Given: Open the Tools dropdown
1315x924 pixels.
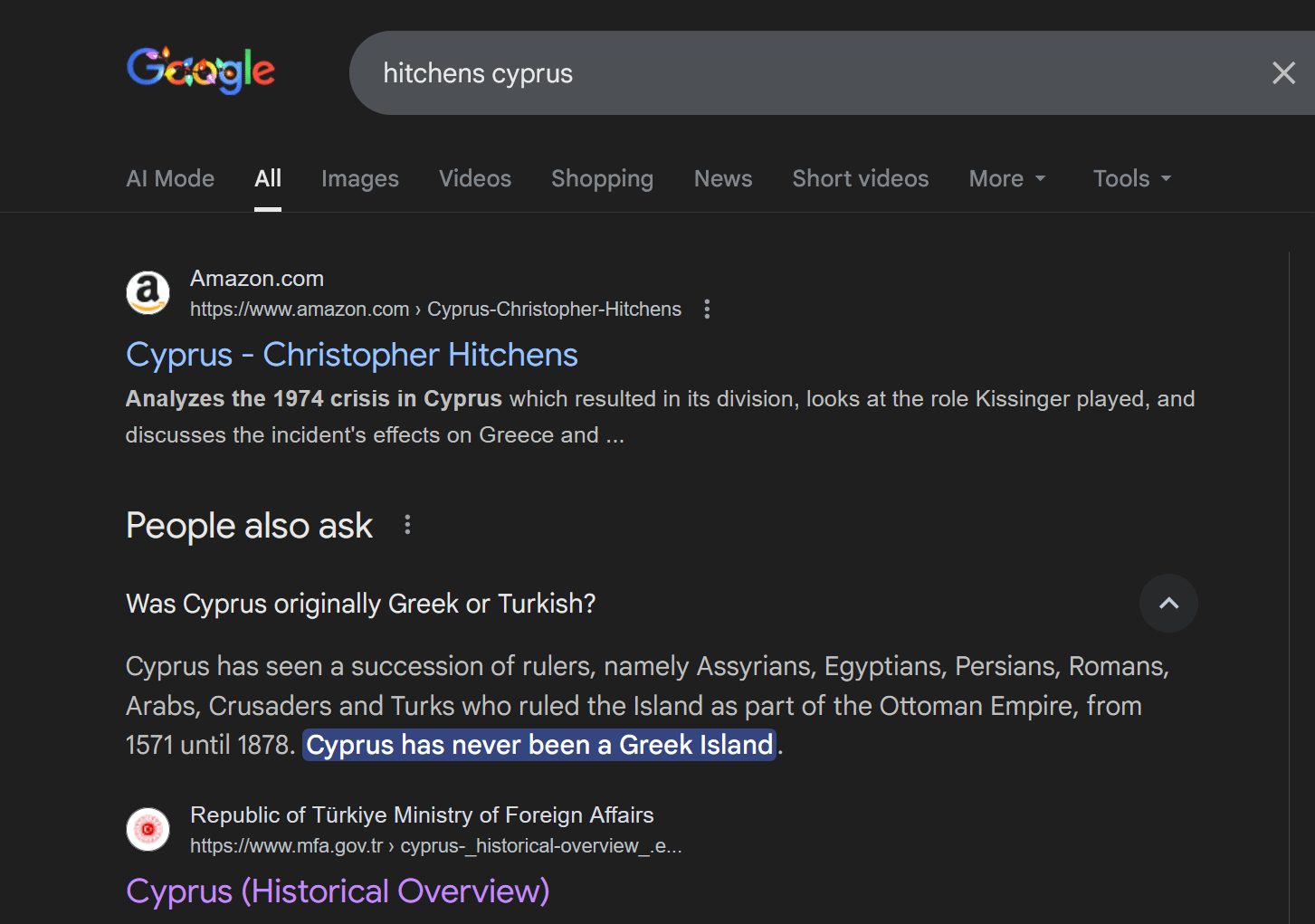Looking at the screenshot, I should click(x=1131, y=179).
